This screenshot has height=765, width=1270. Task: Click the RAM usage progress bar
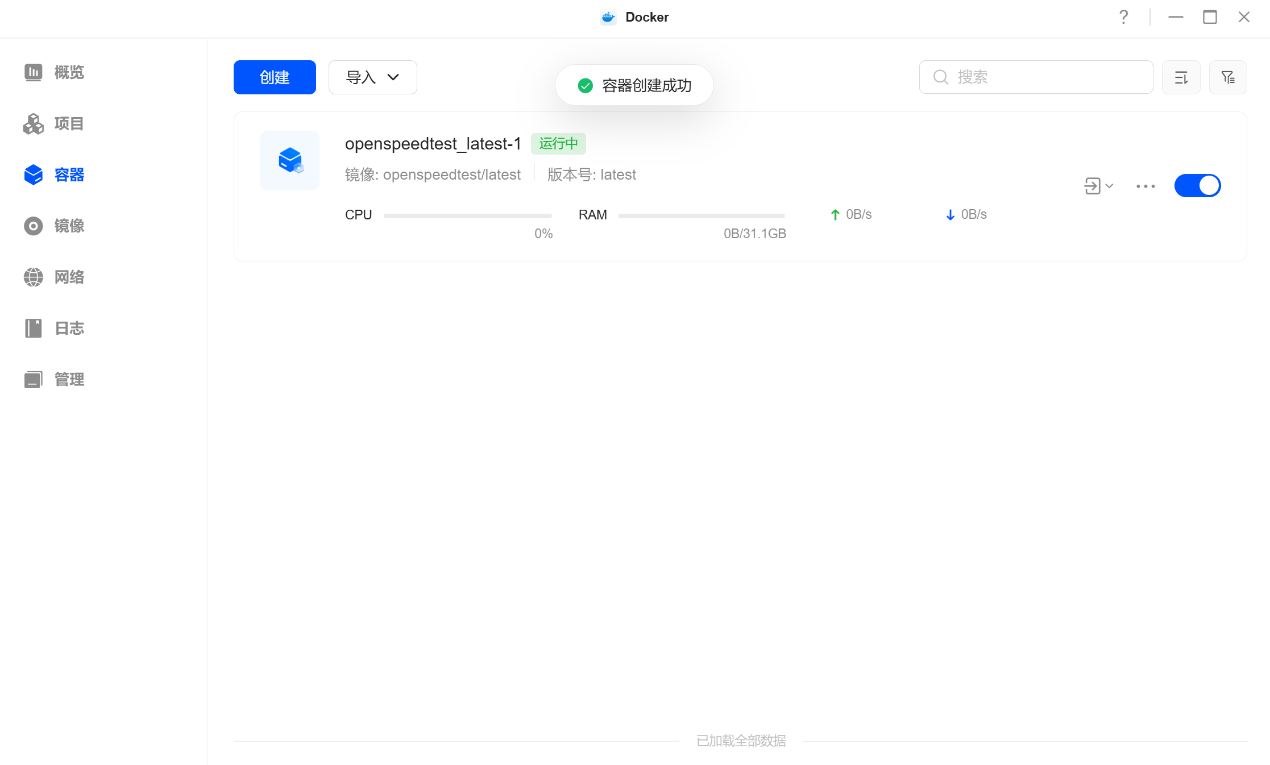tap(701, 215)
